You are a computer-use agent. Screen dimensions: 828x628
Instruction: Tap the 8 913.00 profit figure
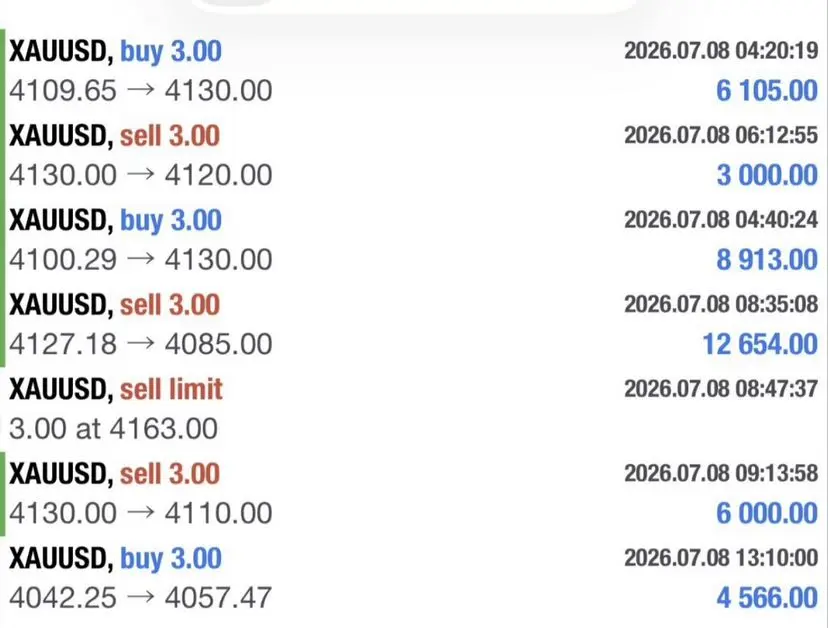(767, 260)
